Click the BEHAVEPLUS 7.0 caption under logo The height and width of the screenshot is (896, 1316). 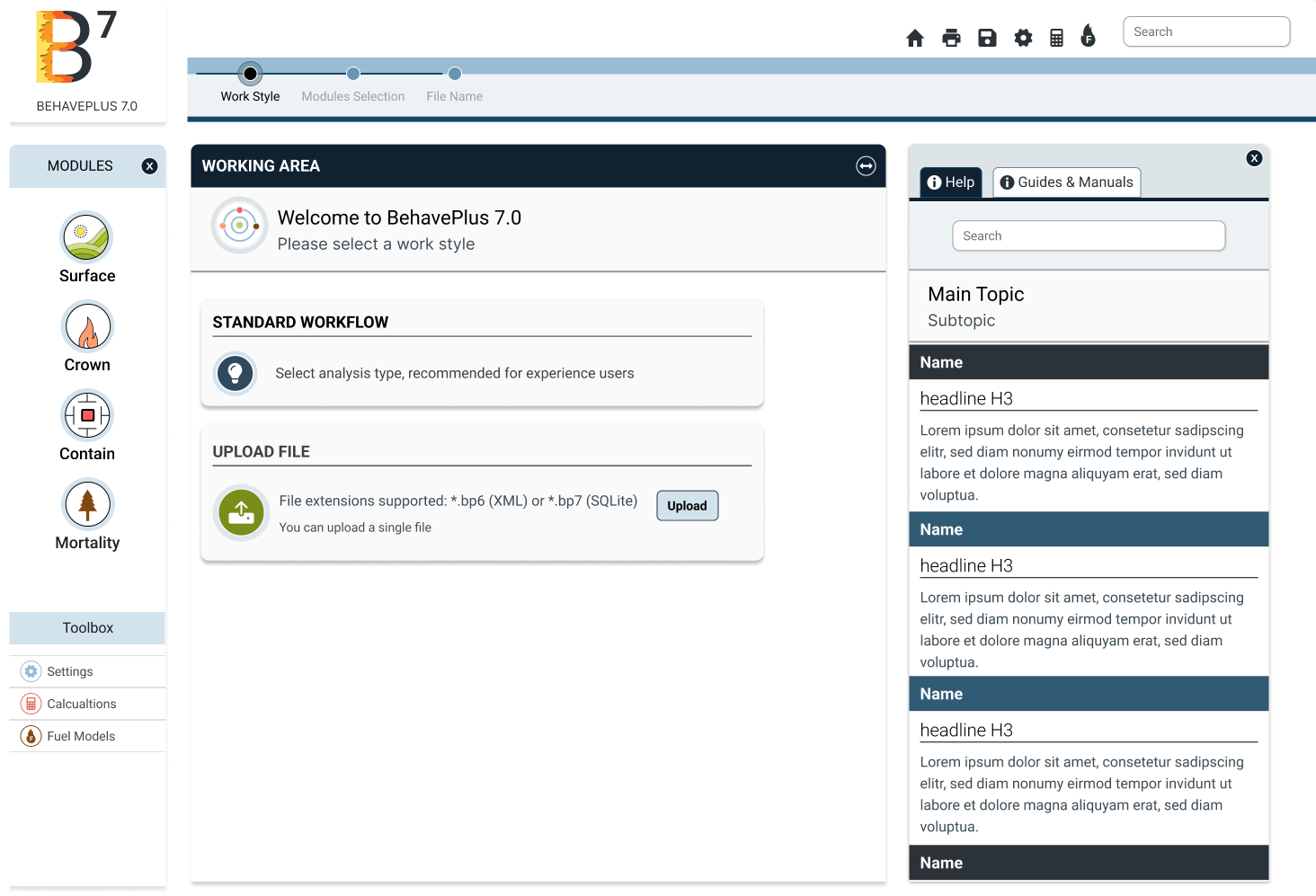click(87, 106)
